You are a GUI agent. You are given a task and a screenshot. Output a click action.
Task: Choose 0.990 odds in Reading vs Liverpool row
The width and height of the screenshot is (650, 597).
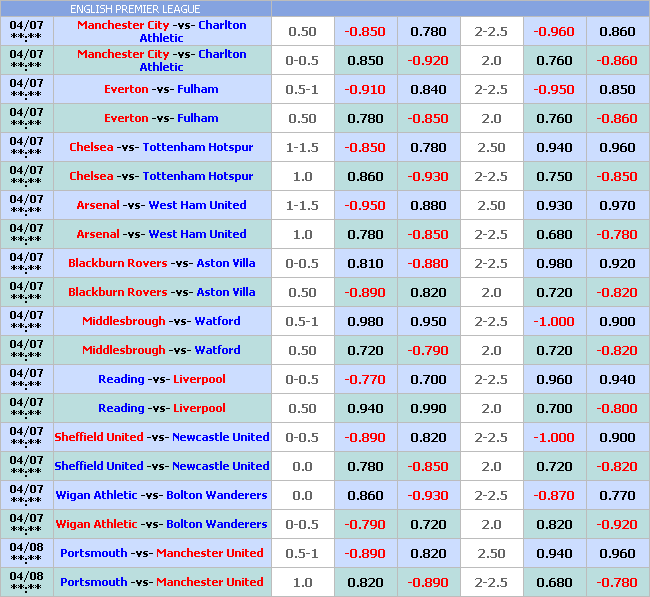coord(428,408)
